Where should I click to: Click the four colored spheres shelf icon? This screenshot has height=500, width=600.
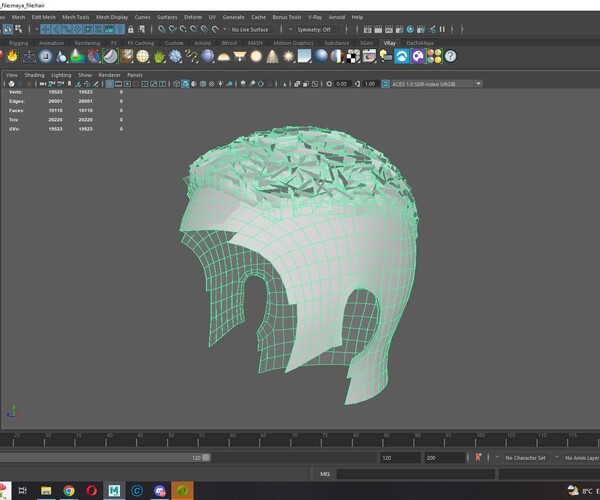(434, 56)
